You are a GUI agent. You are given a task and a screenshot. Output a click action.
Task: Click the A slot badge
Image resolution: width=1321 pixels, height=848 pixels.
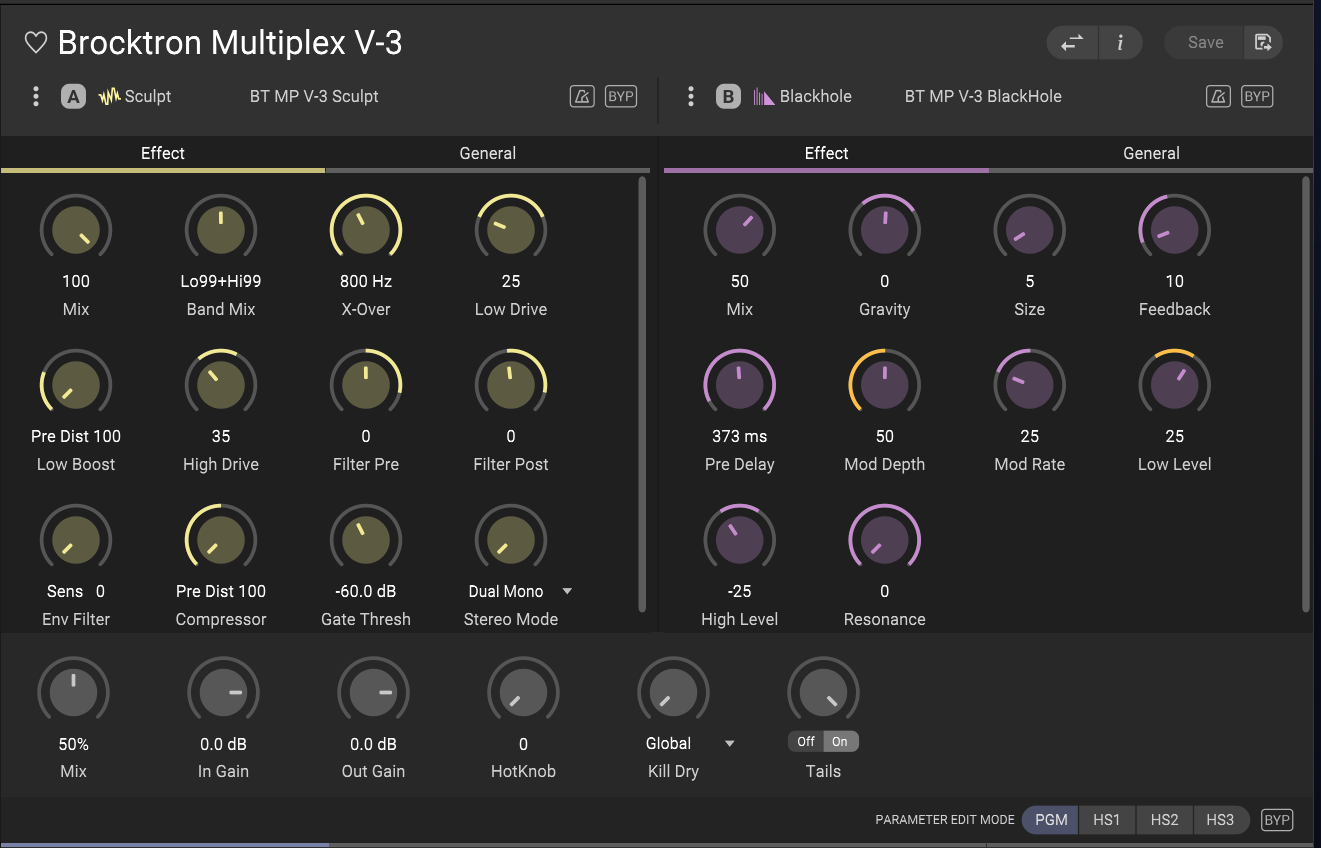click(x=73, y=97)
